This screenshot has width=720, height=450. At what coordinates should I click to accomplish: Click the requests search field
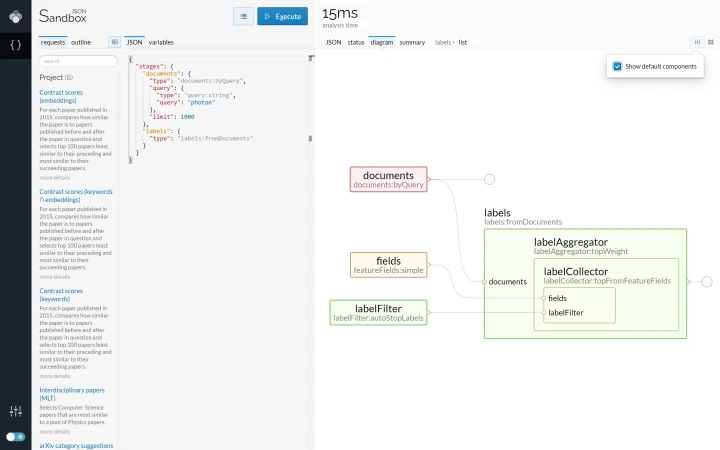pyautogui.click(x=78, y=61)
